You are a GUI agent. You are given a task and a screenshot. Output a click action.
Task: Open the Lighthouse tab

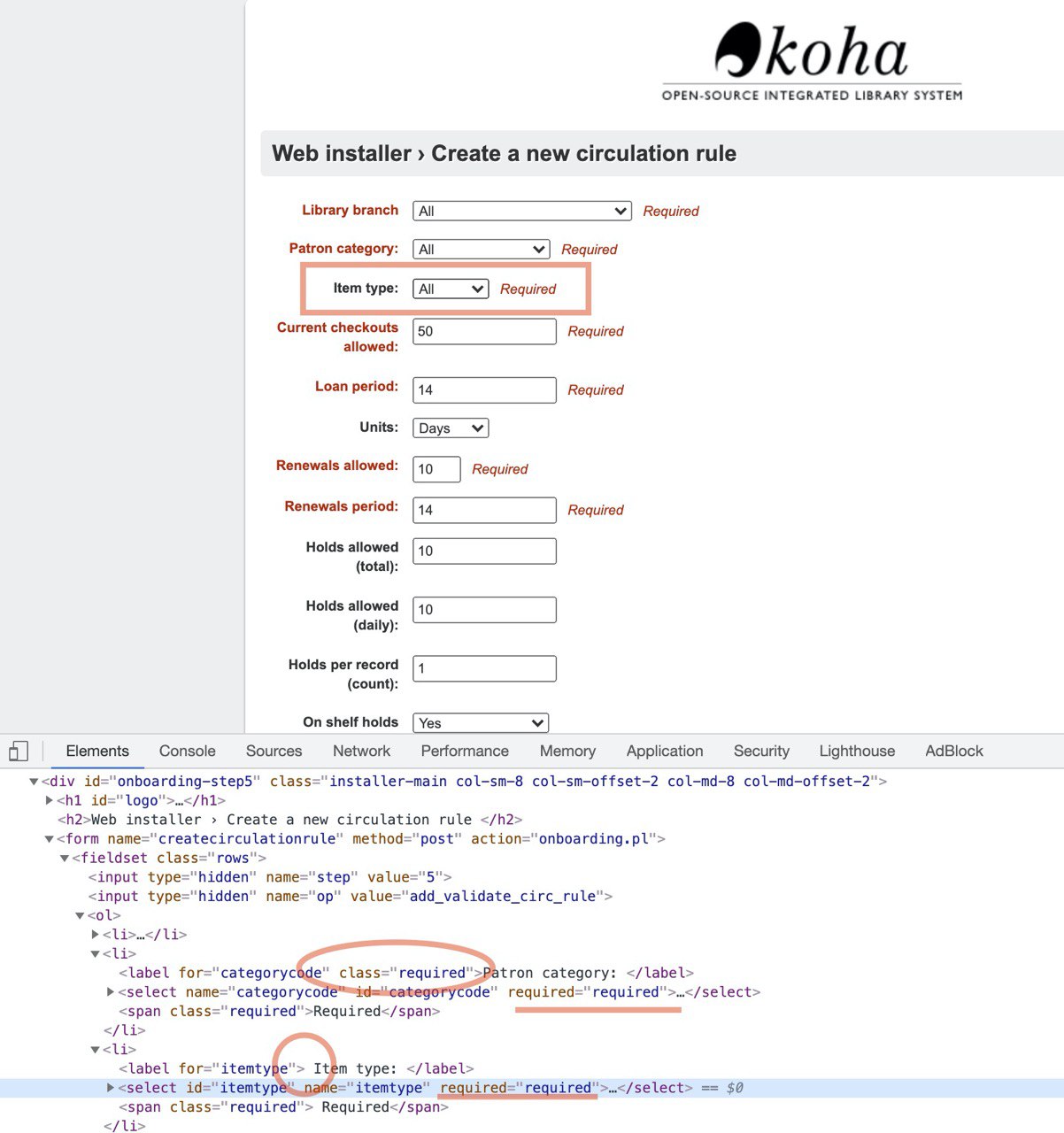click(856, 751)
